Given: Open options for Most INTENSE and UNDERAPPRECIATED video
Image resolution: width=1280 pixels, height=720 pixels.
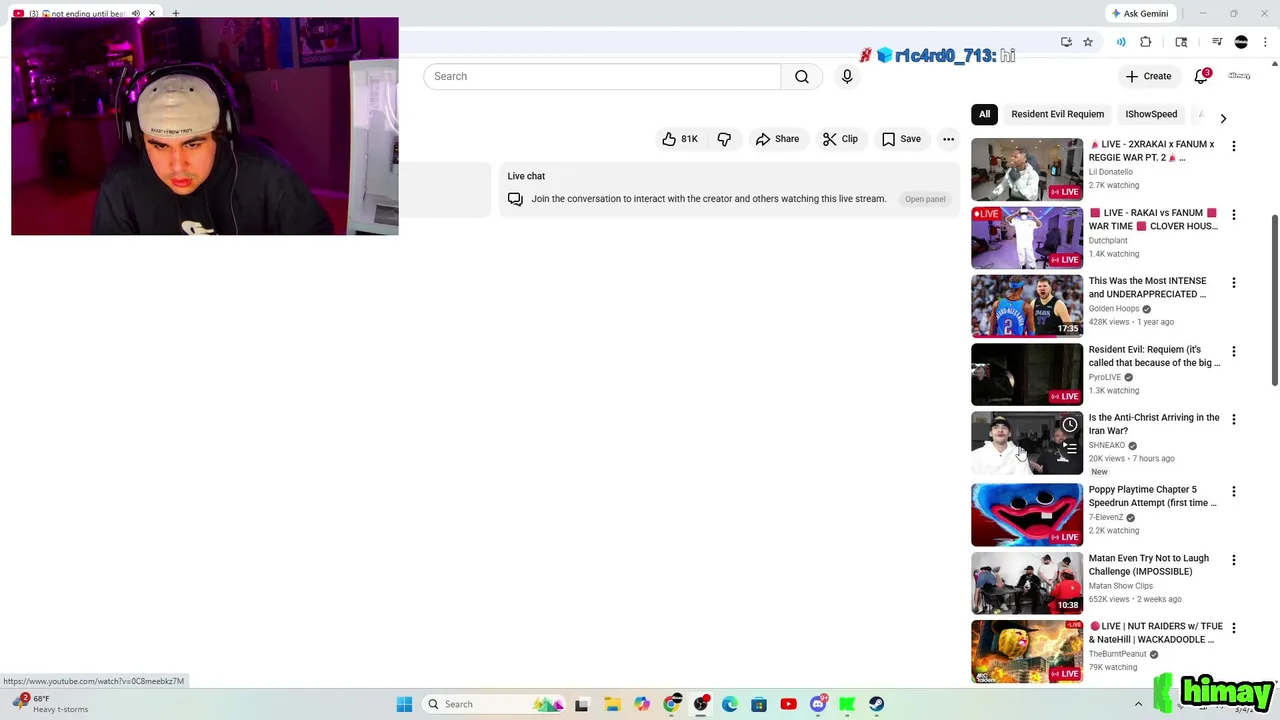Looking at the screenshot, I should tap(1233, 283).
